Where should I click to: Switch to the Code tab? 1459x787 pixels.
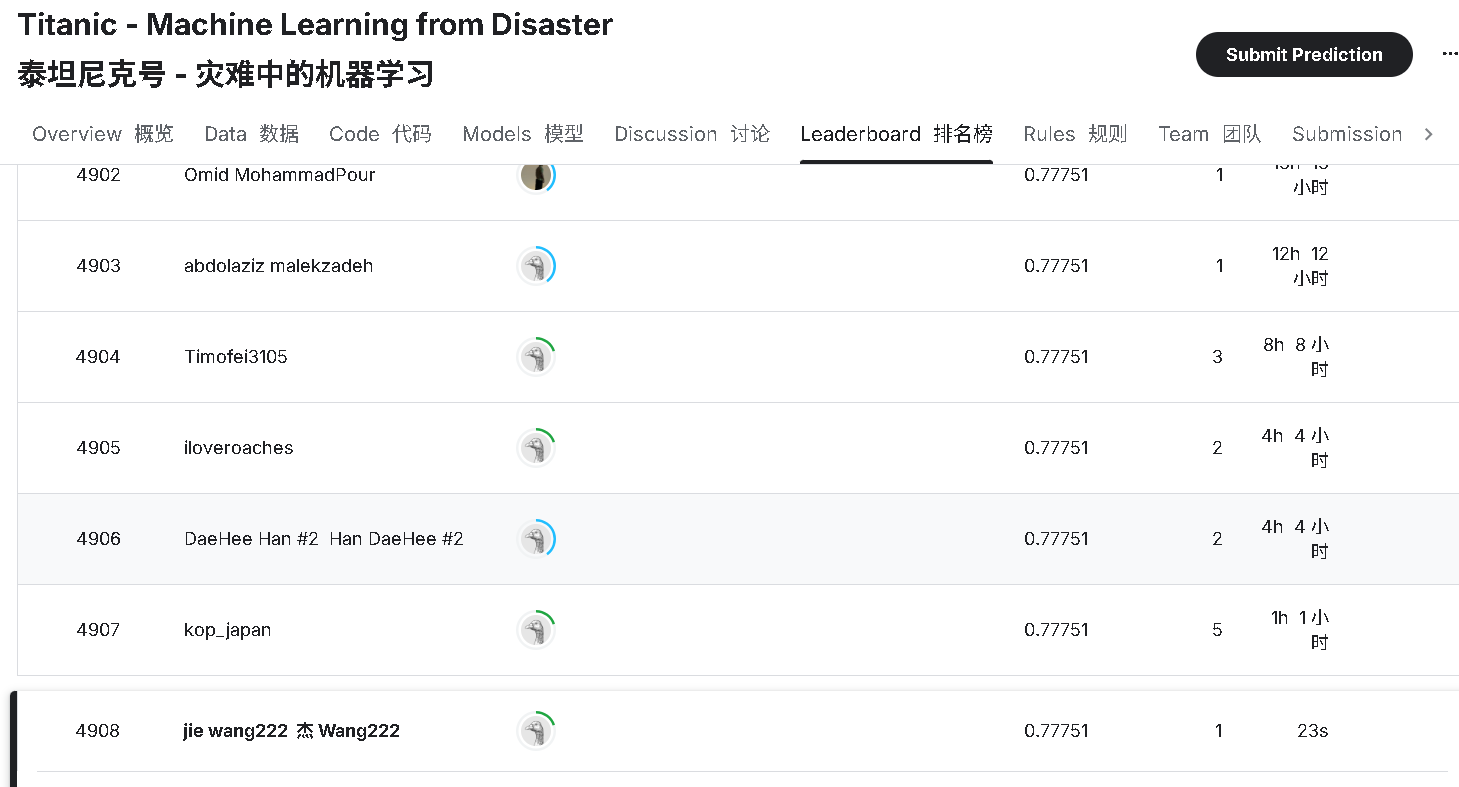pyautogui.click(x=380, y=134)
